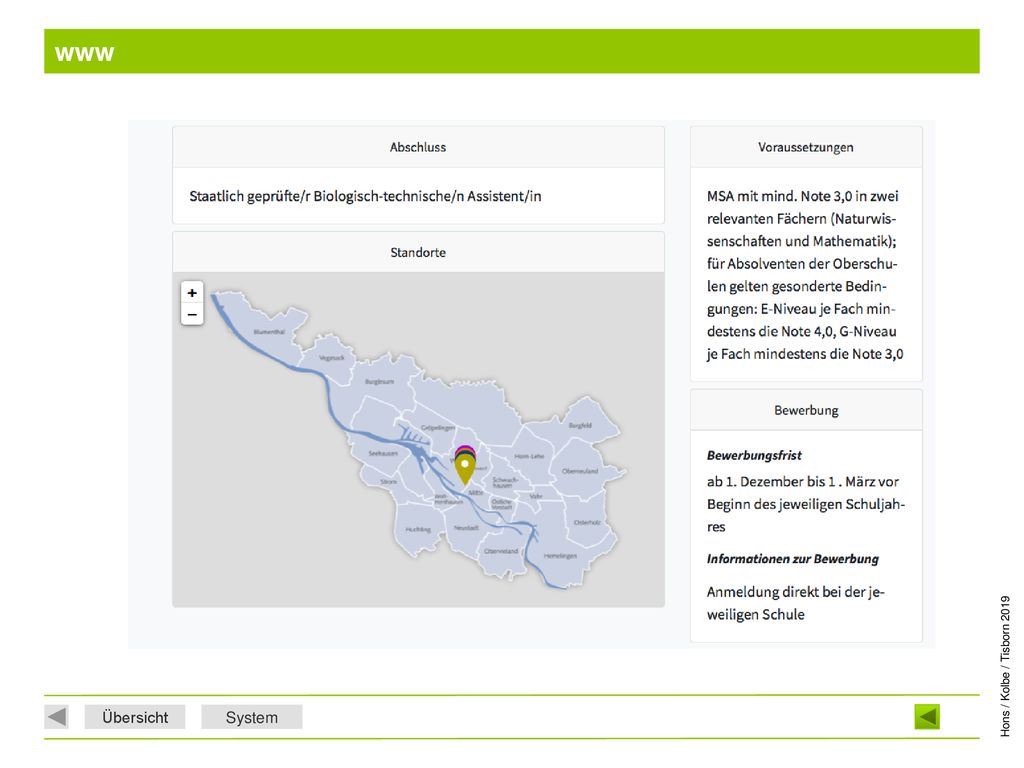This screenshot has width=1024, height=768.
Task: Click the Seehausen district on the map
Action: (x=383, y=453)
